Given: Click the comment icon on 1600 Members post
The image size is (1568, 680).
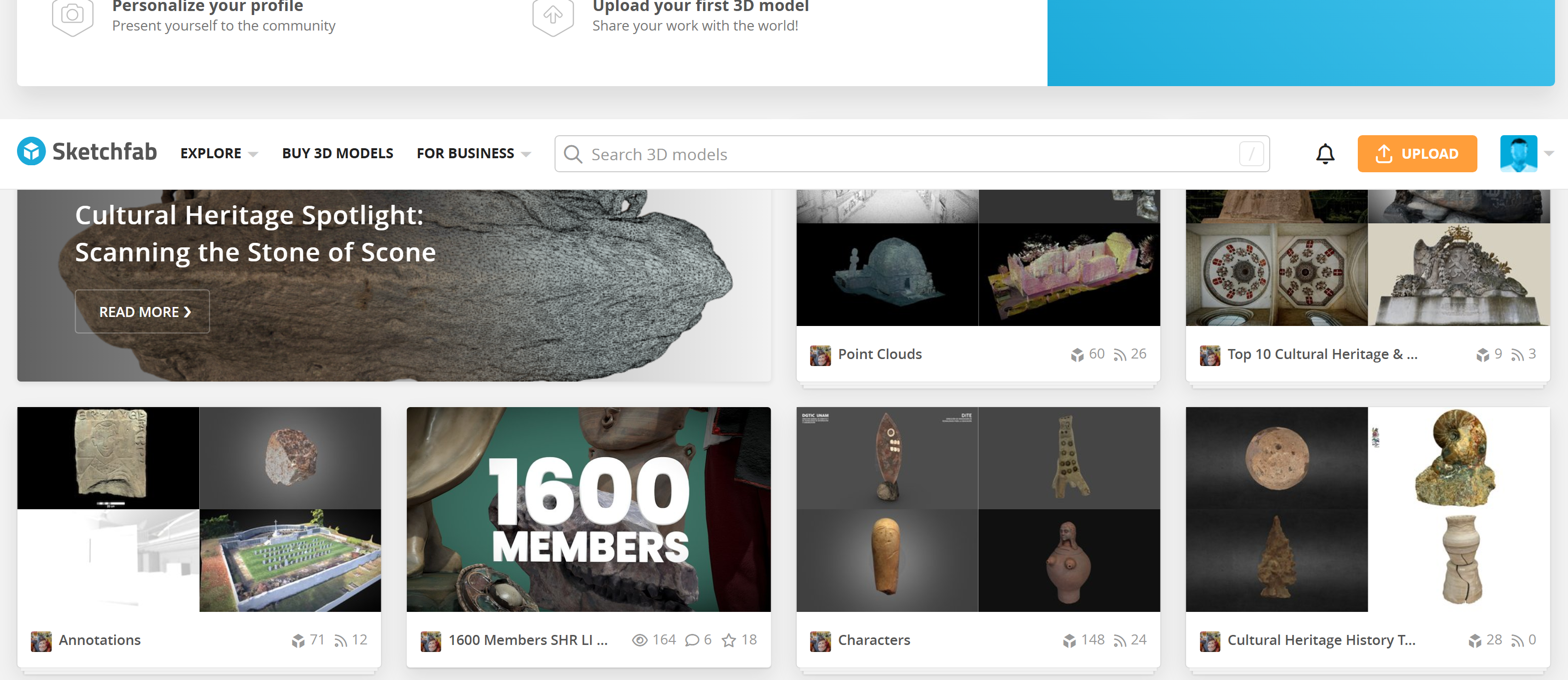Looking at the screenshot, I should pyautogui.click(x=692, y=640).
